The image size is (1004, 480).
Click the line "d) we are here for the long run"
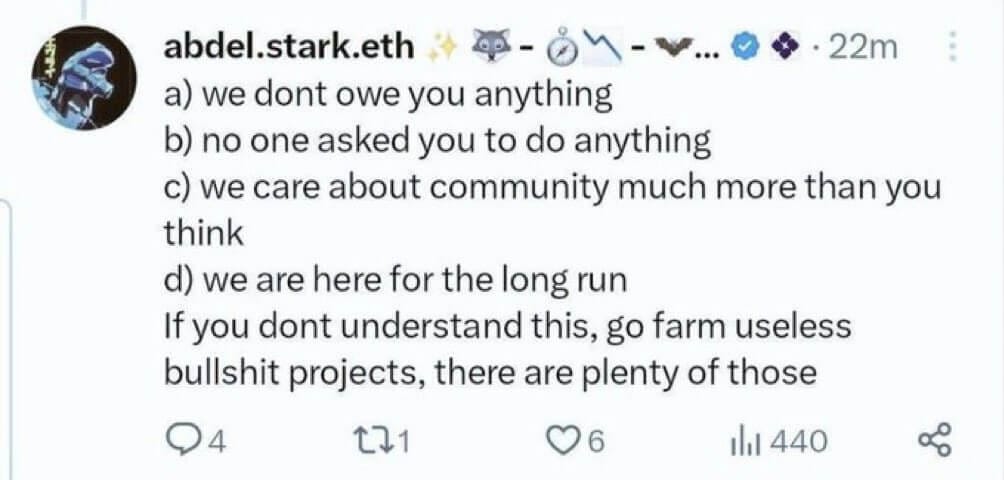click(394, 280)
